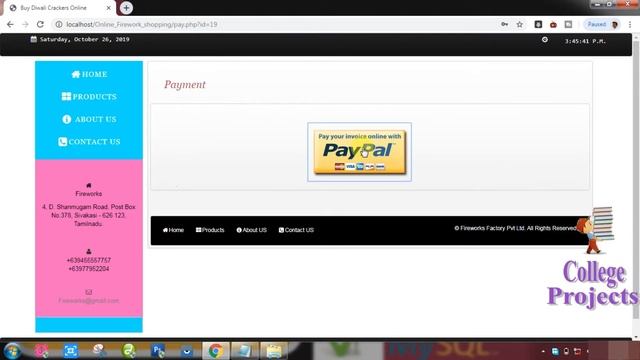Open HOME in the blue sidebar
Viewport: 640px width, 360px height.
click(x=89, y=74)
